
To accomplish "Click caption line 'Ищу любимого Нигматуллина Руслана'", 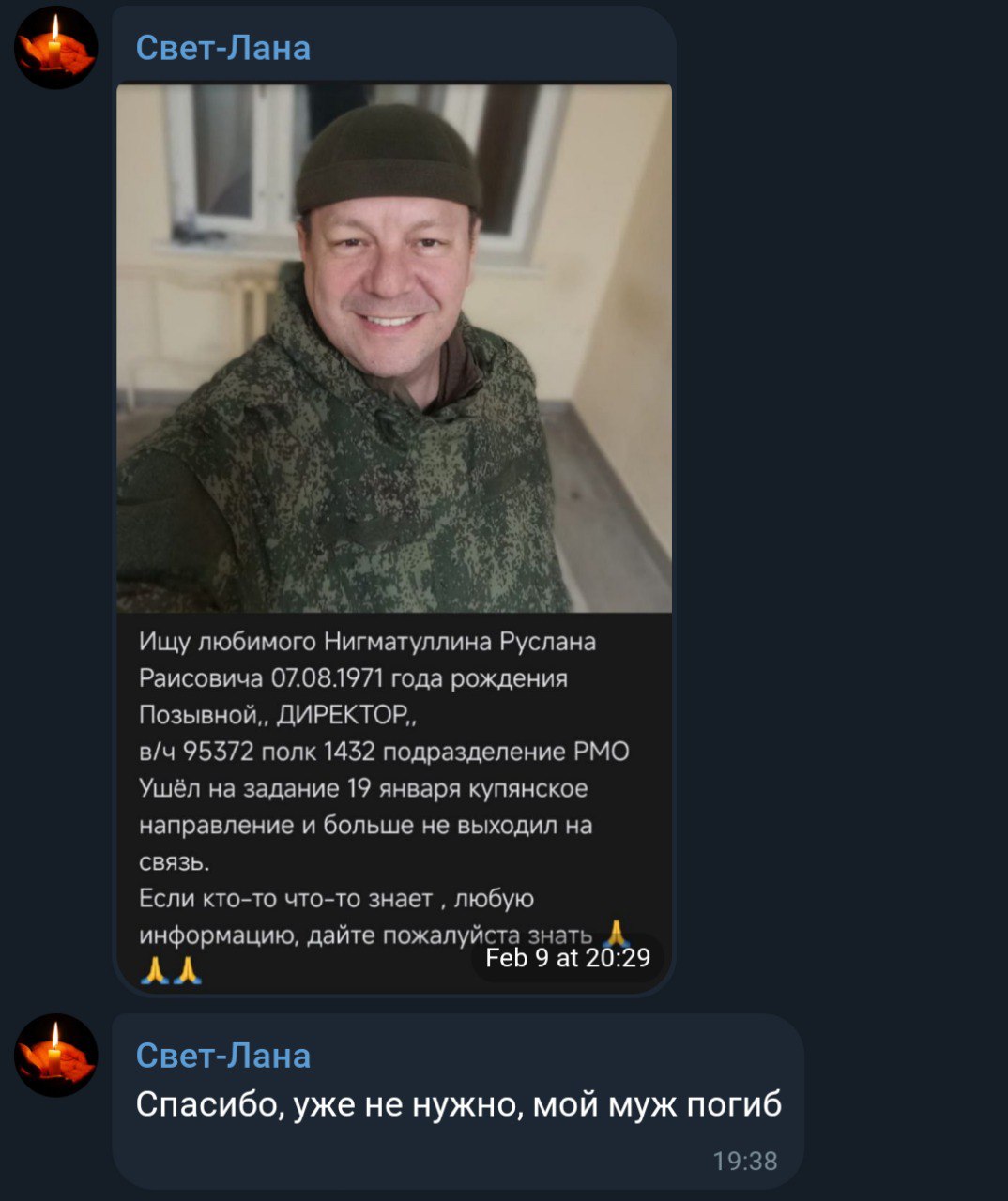I will (x=368, y=642).
